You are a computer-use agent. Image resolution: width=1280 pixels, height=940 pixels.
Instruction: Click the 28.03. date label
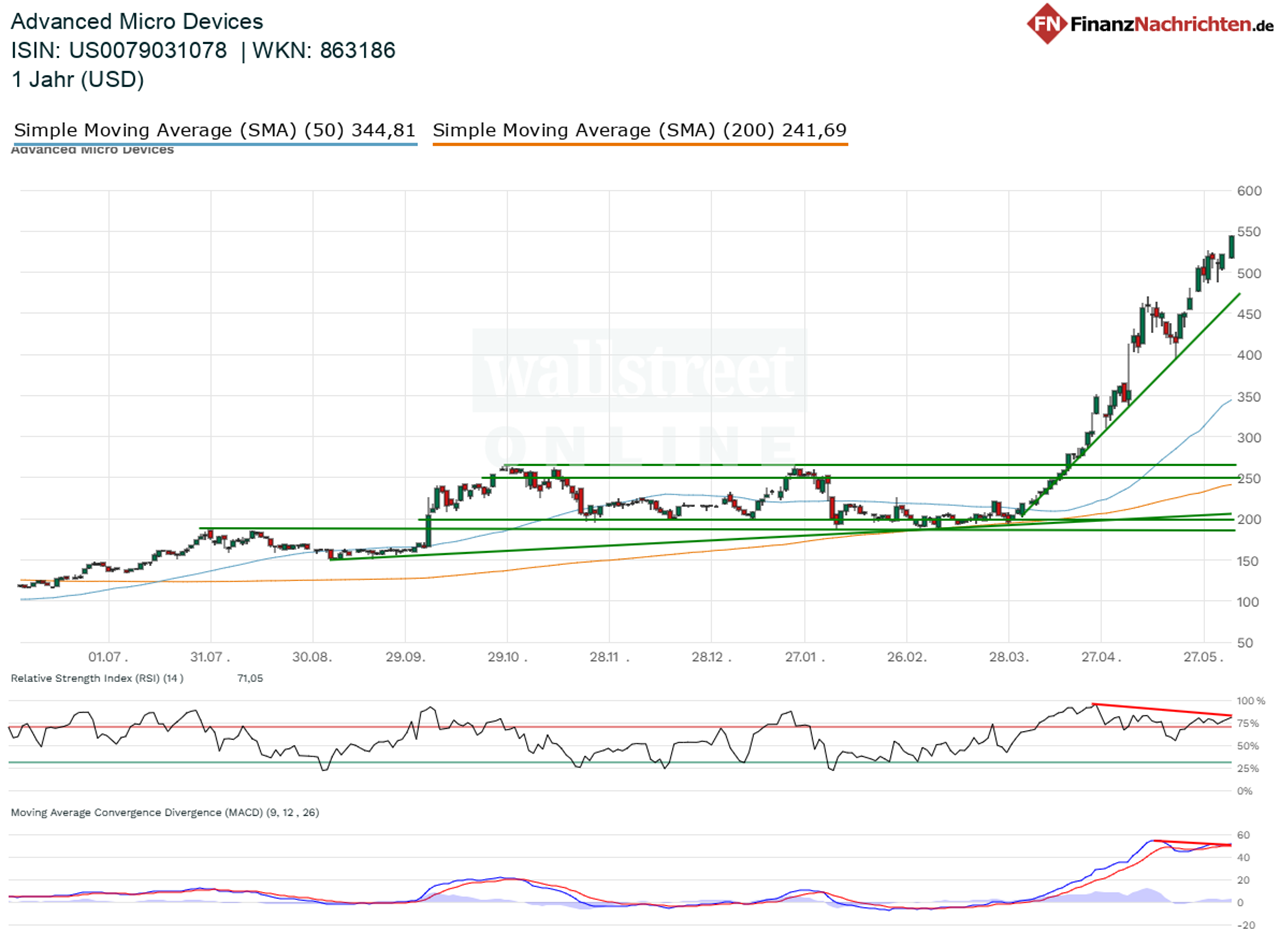click(1009, 657)
